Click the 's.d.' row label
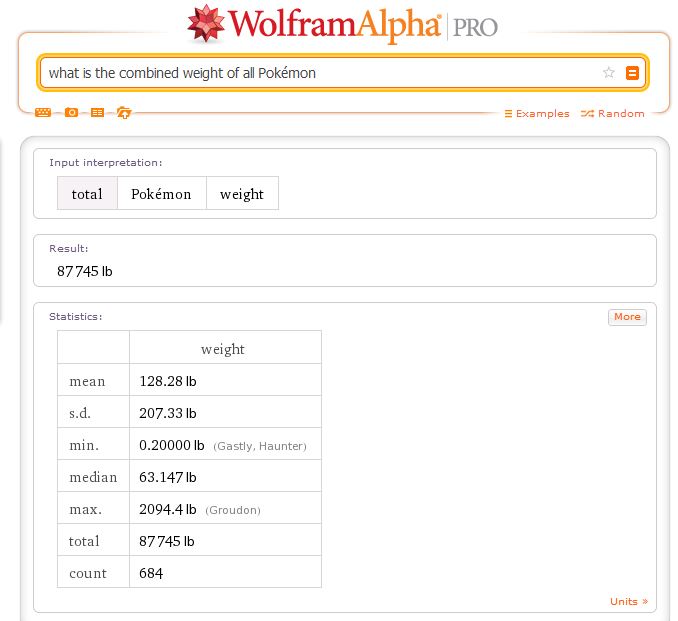This screenshot has height=621, width=678. point(80,413)
